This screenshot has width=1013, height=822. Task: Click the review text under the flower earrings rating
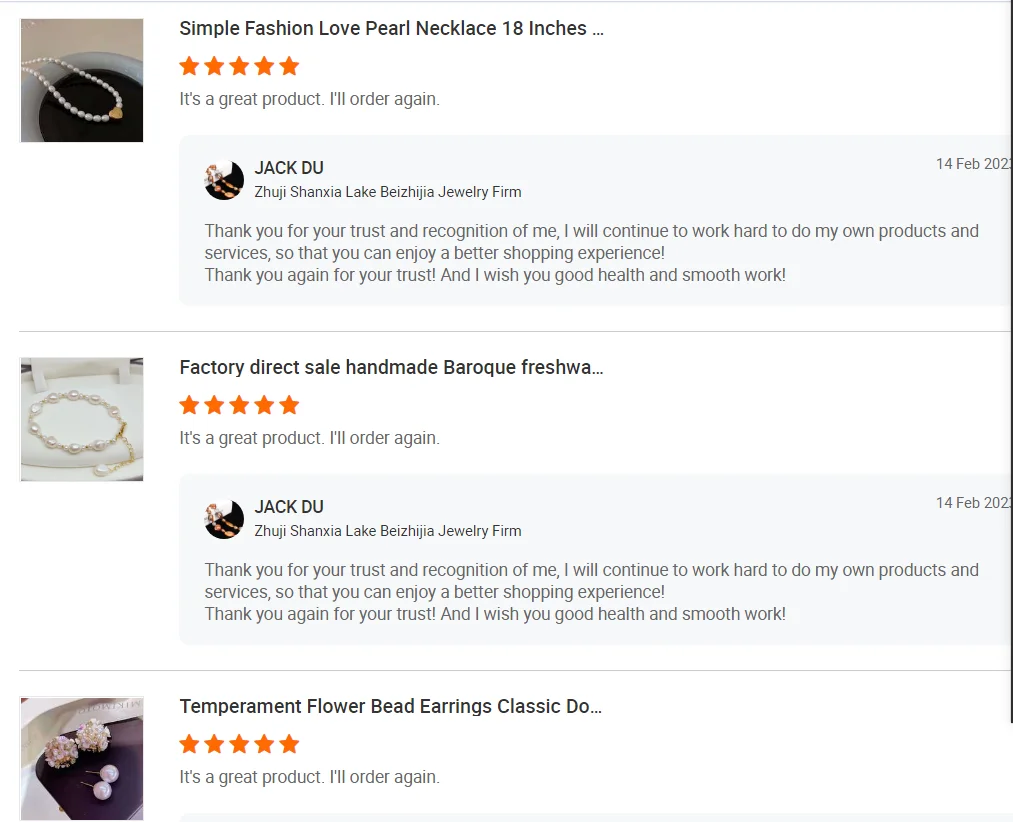309,777
